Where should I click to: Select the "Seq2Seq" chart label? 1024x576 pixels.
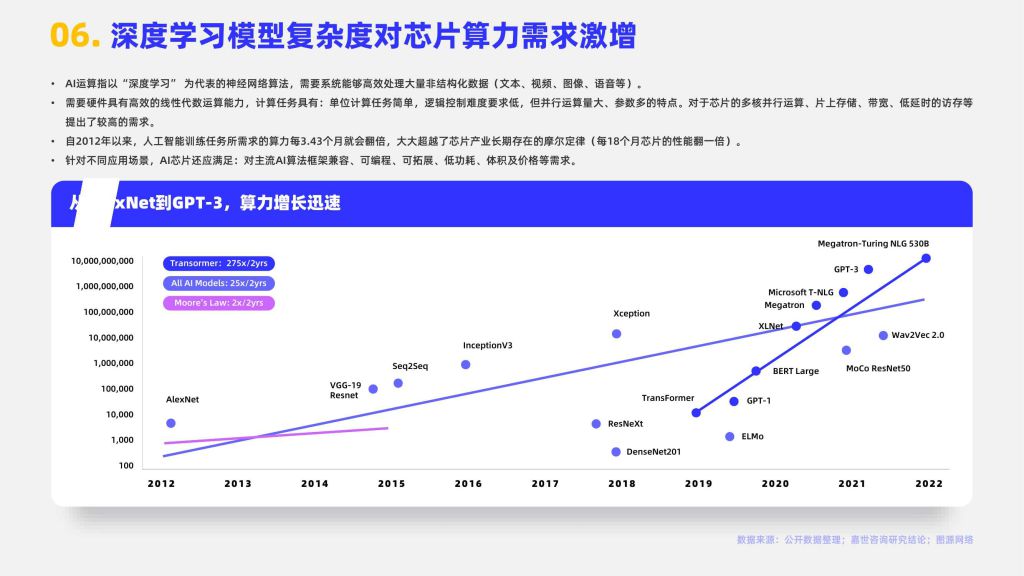(410, 366)
